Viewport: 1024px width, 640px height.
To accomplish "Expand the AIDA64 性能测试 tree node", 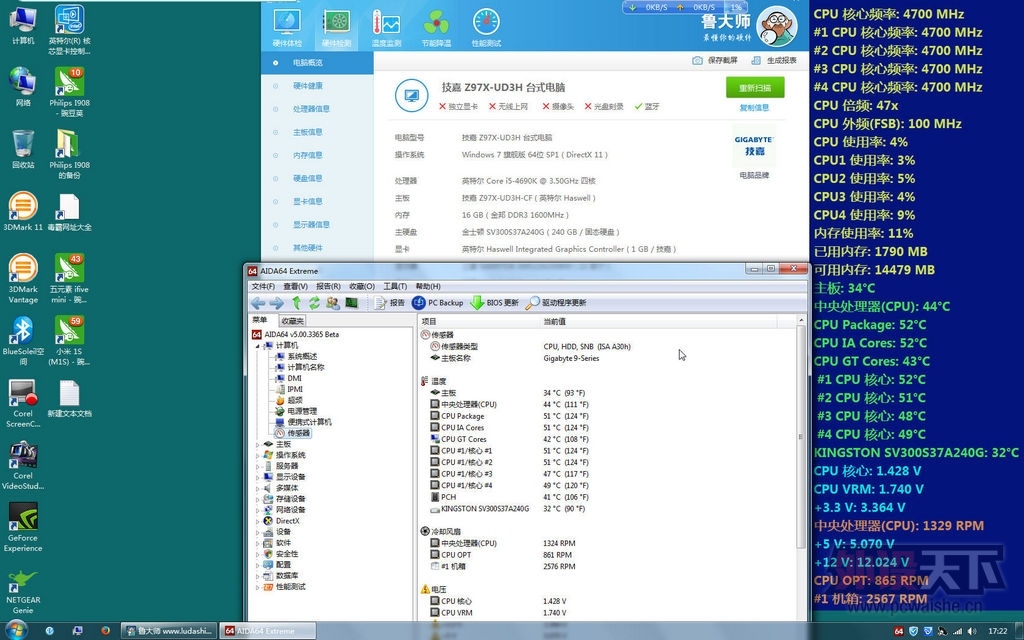I will point(257,587).
